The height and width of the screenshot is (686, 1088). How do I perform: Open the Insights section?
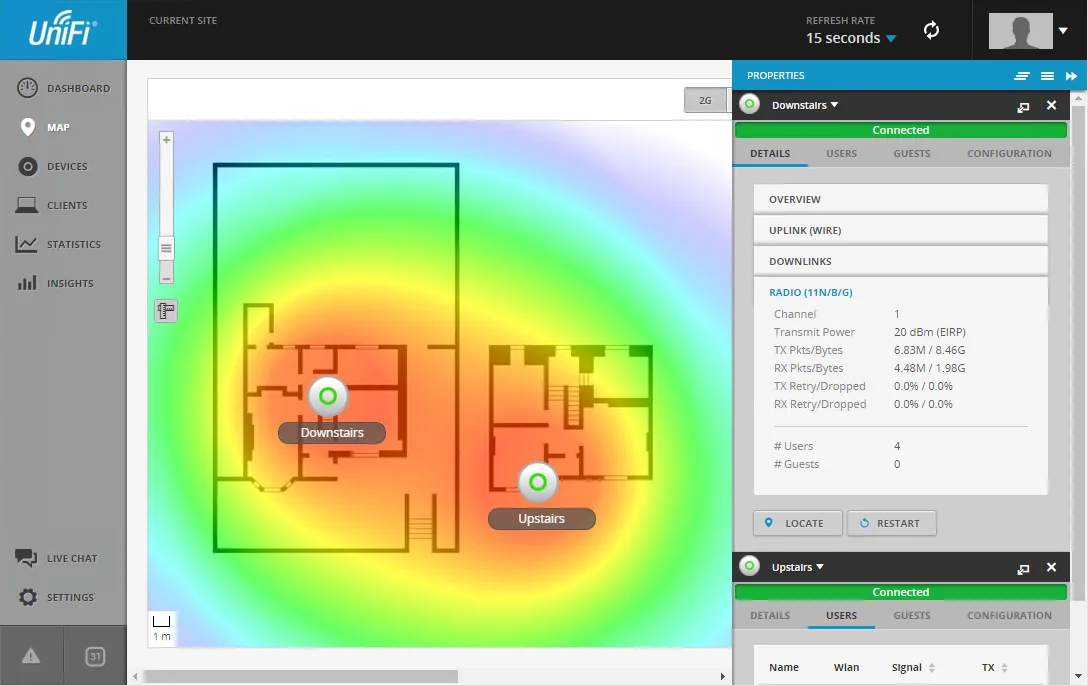tap(56, 283)
